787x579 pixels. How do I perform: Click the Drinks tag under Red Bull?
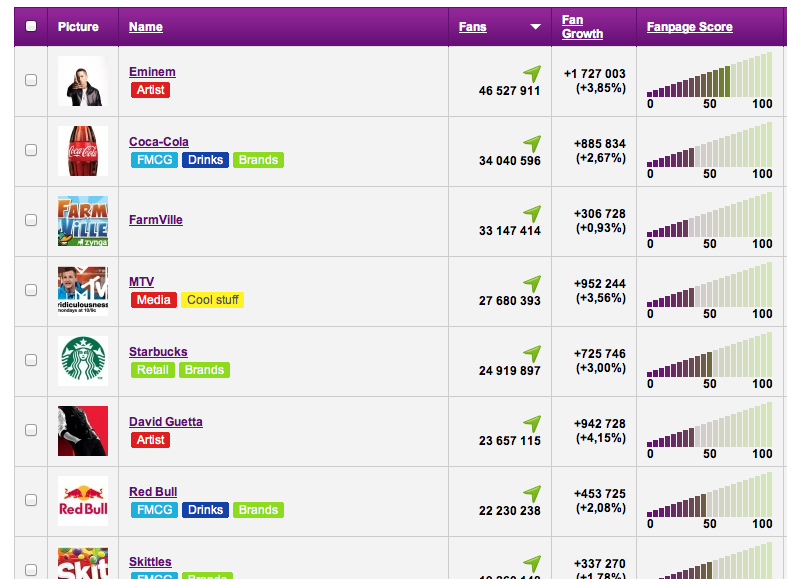(x=205, y=510)
